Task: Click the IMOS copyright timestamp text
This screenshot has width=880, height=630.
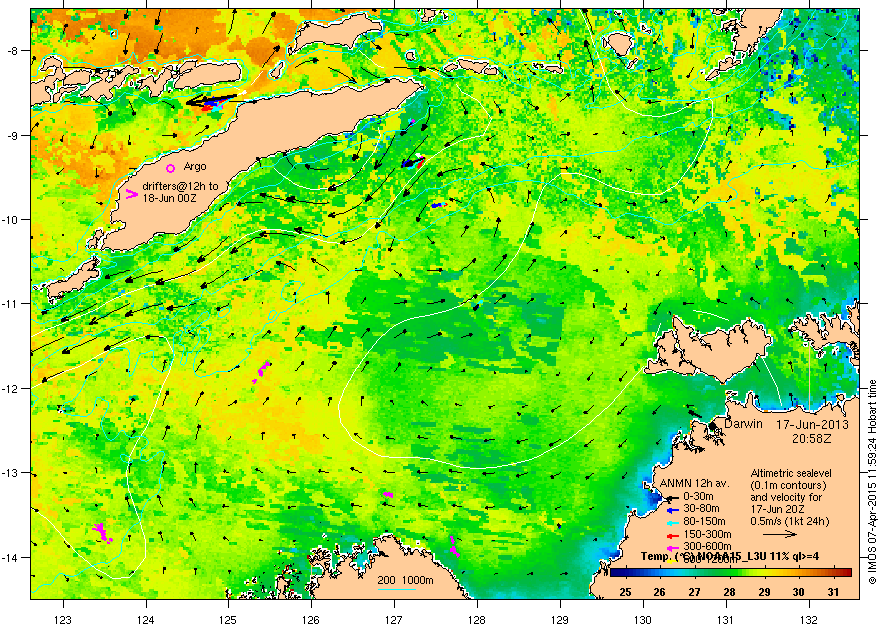Action: pyautogui.click(x=872, y=482)
